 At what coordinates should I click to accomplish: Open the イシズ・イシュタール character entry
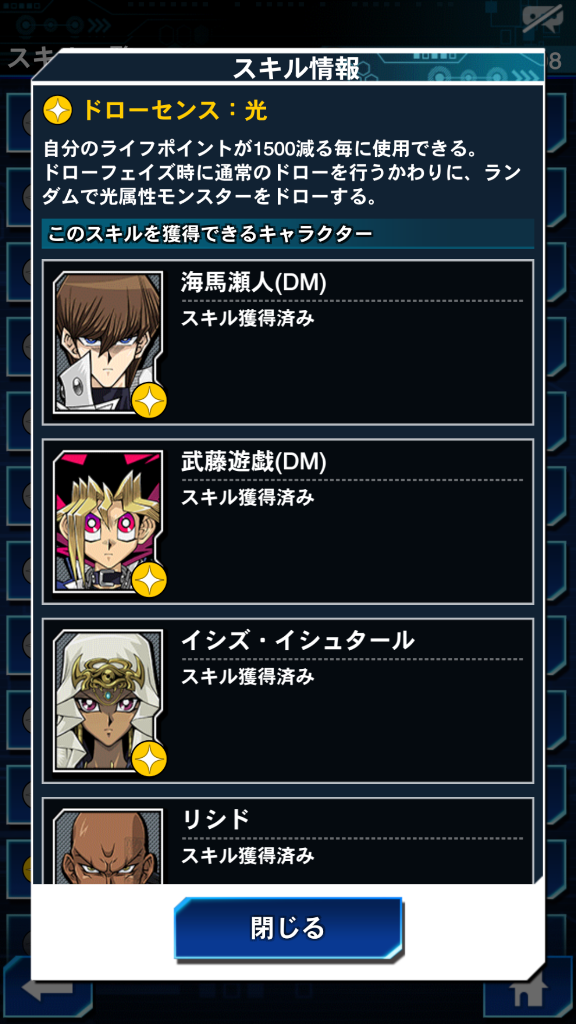click(288, 700)
